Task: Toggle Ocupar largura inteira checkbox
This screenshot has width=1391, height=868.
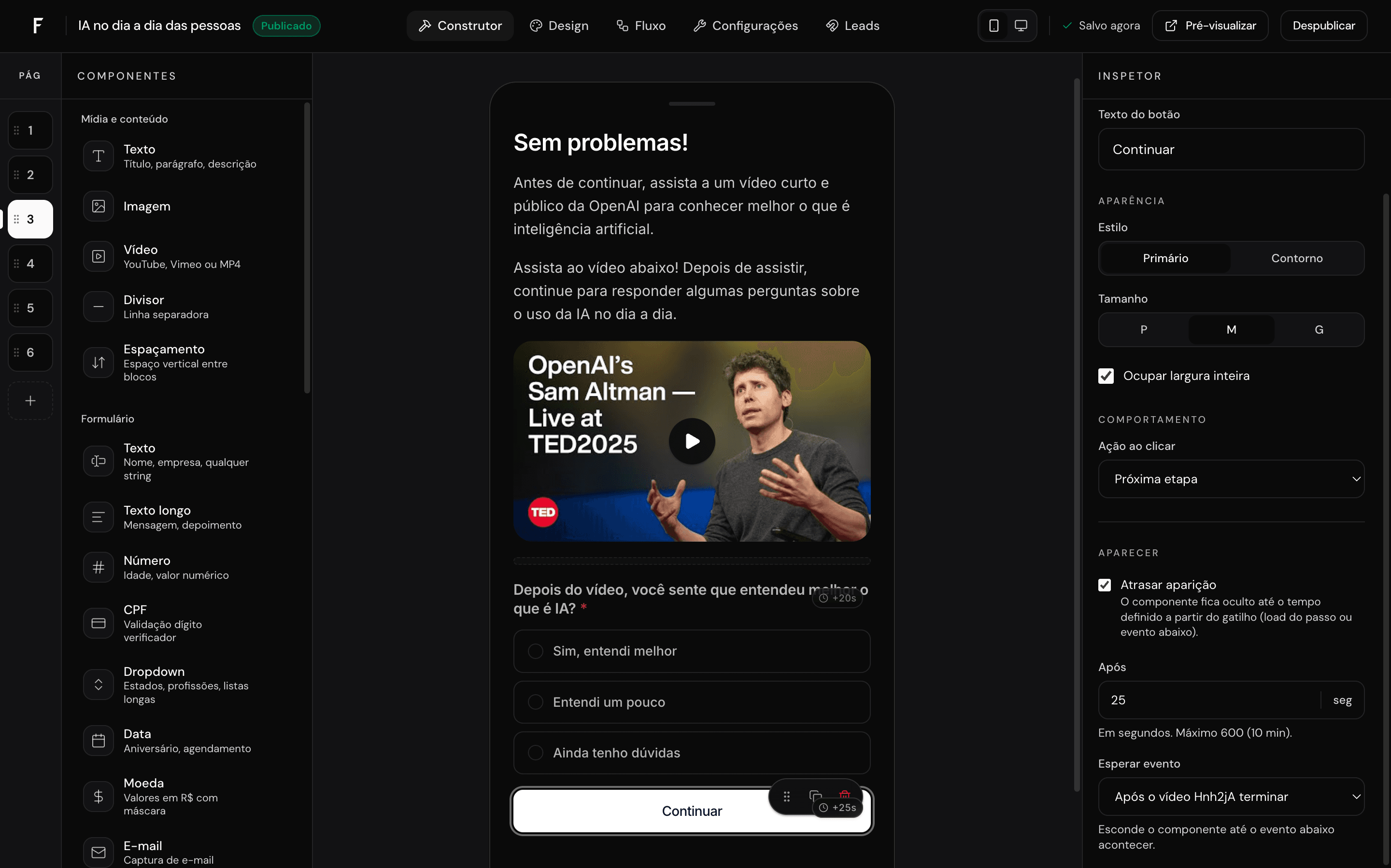Action: (1106, 376)
